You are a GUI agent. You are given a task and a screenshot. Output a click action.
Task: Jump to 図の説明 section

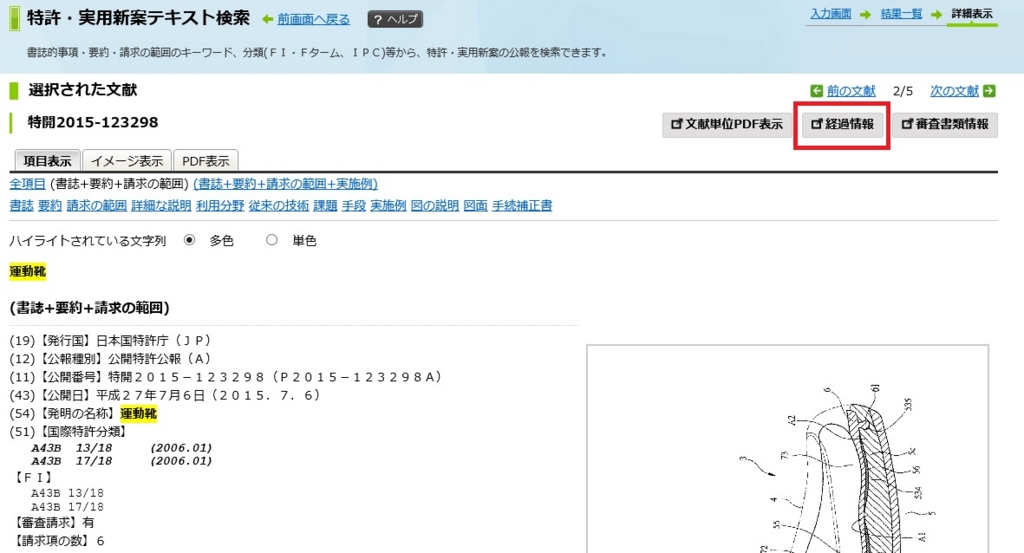pos(435,206)
